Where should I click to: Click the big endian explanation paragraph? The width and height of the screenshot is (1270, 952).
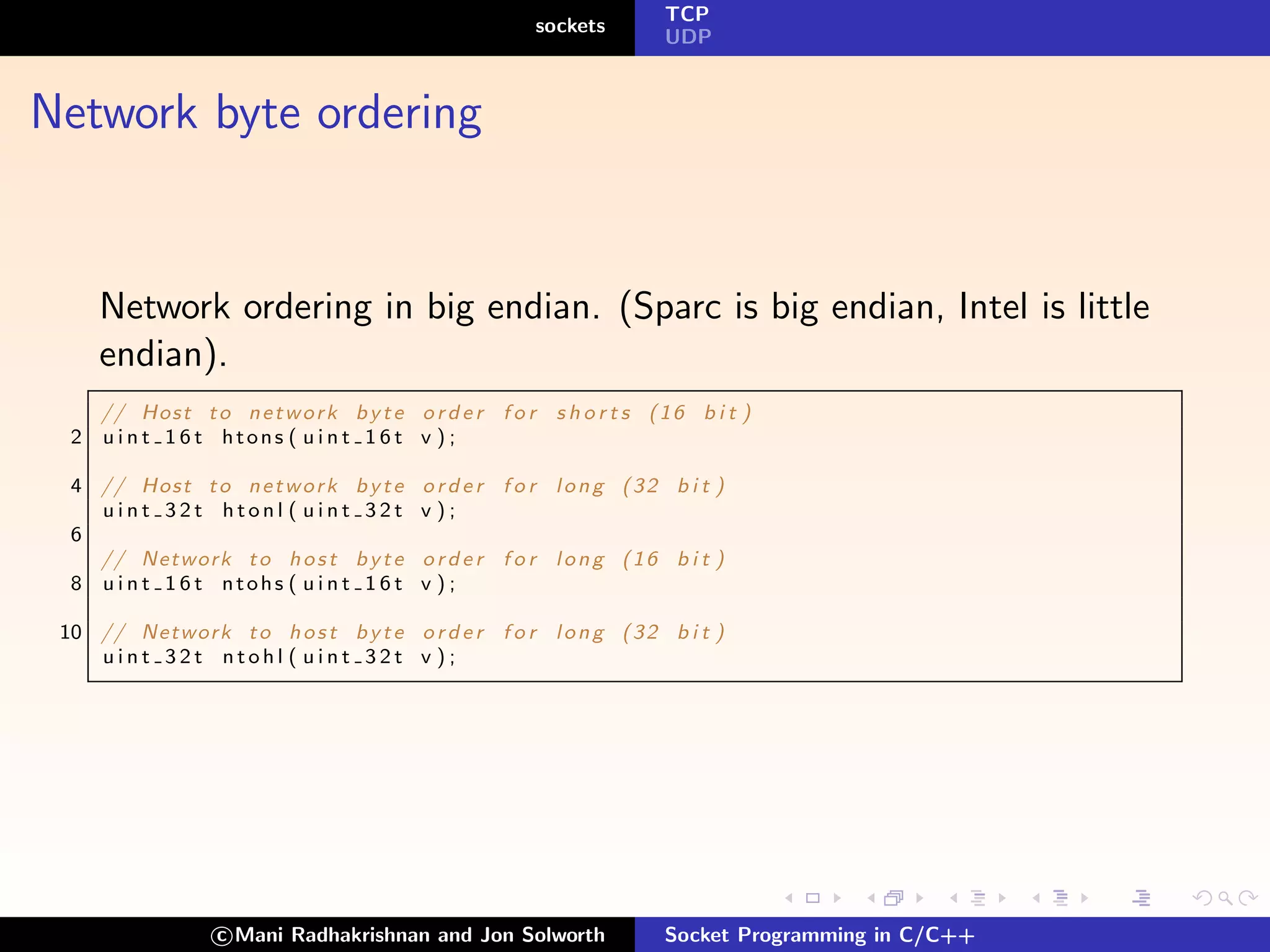tap(625, 330)
